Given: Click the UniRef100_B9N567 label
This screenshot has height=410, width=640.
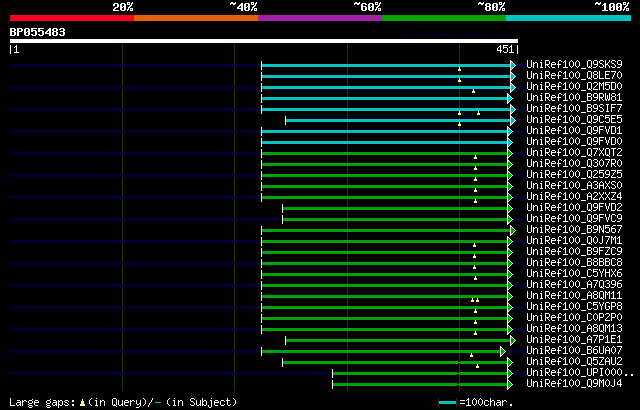Looking at the screenshot, I should click(574, 230).
